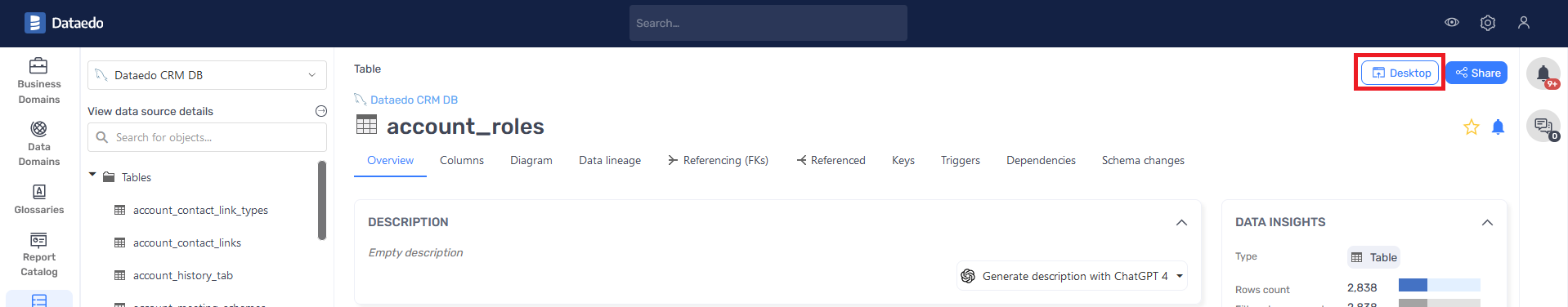This screenshot has width=1568, height=307.
Task: Open the Dataedo CRM DB source dropdown
Action: [x=207, y=75]
